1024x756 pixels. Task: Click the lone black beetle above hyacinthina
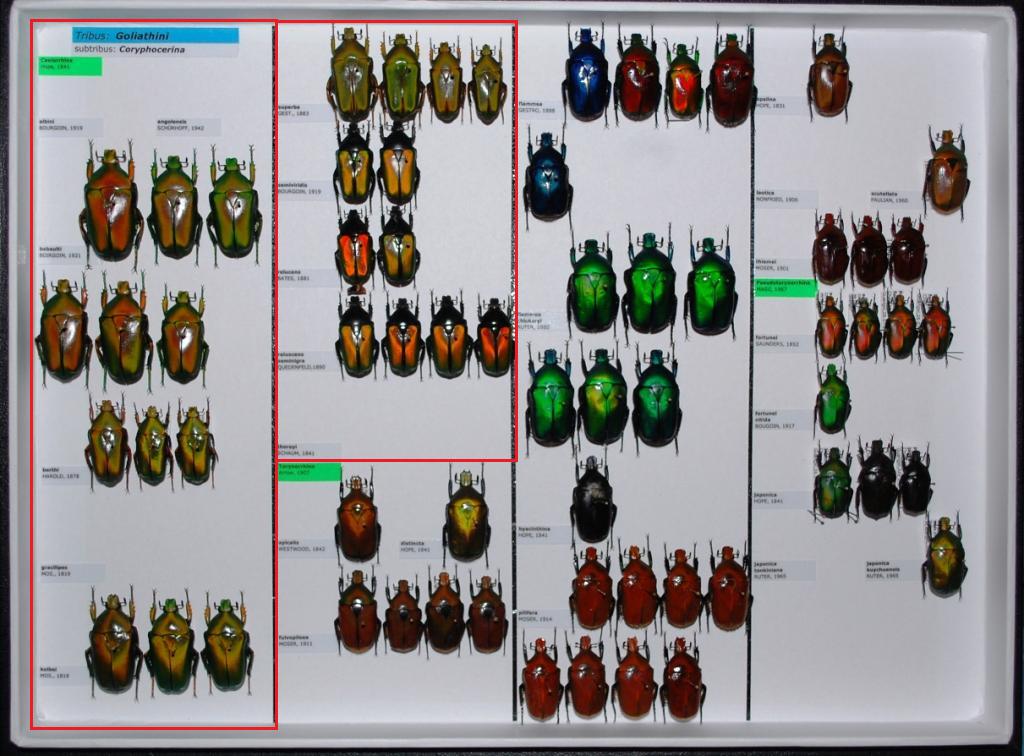[x=593, y=500]
